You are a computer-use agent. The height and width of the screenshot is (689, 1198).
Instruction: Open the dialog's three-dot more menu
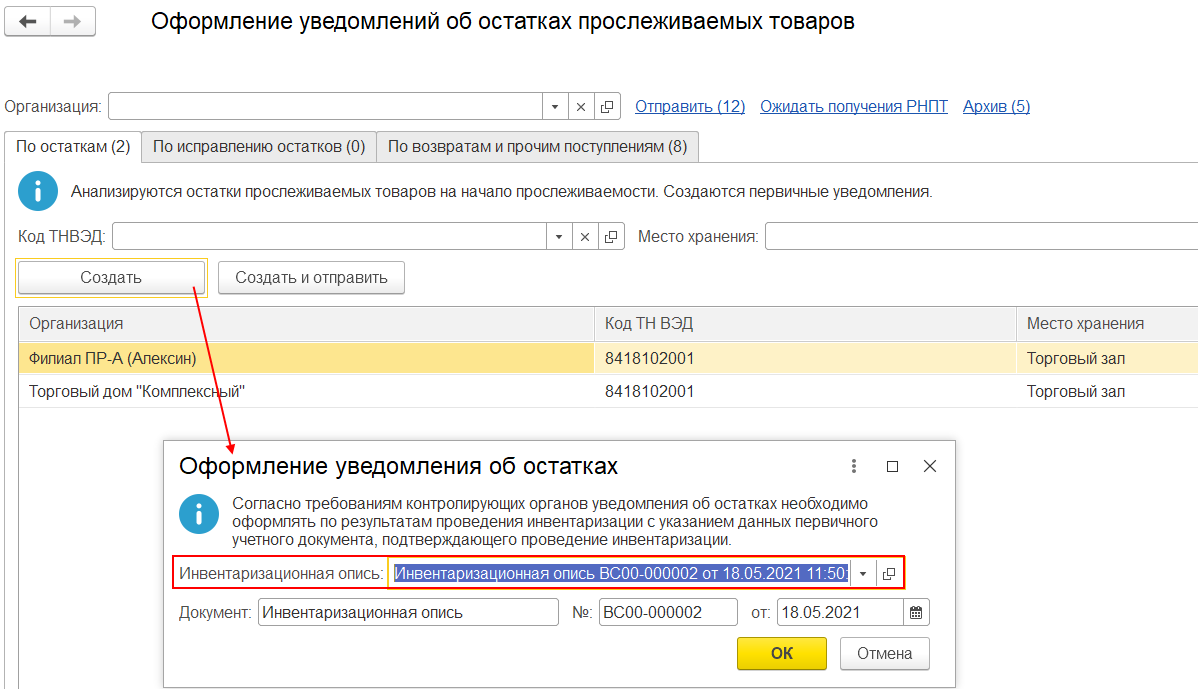(854, 466)
